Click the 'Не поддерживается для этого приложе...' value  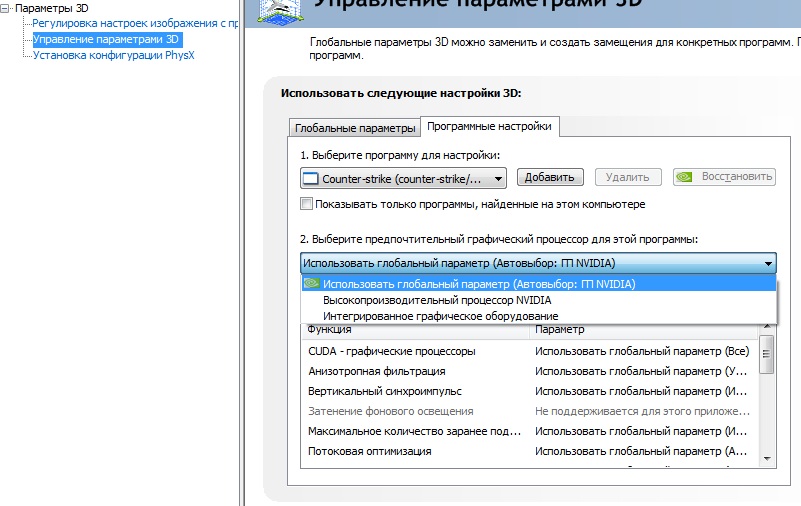(642, 411)
